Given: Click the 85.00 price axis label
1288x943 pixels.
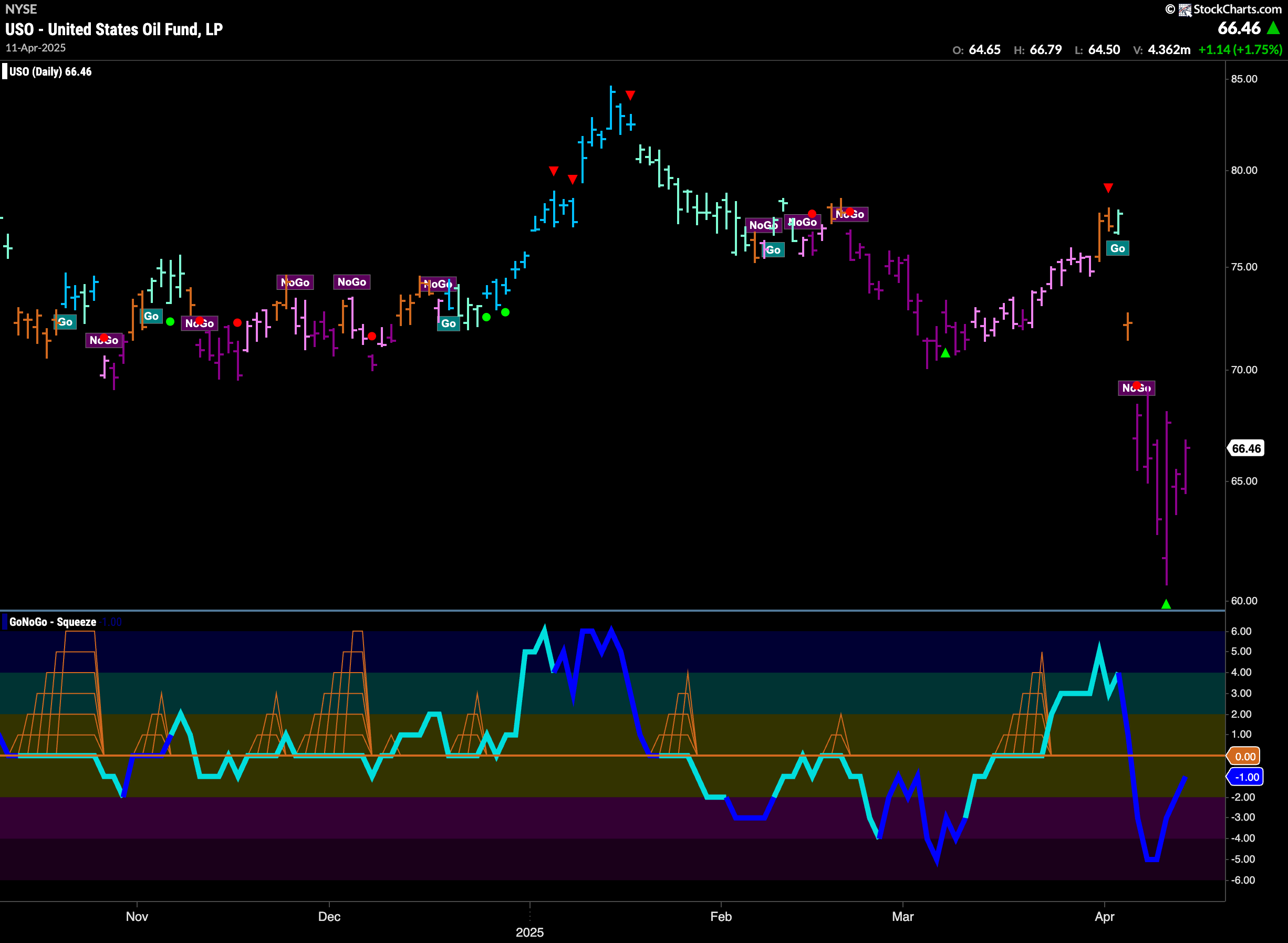Looking at the screenshot, I should (x=1244, y=79).
